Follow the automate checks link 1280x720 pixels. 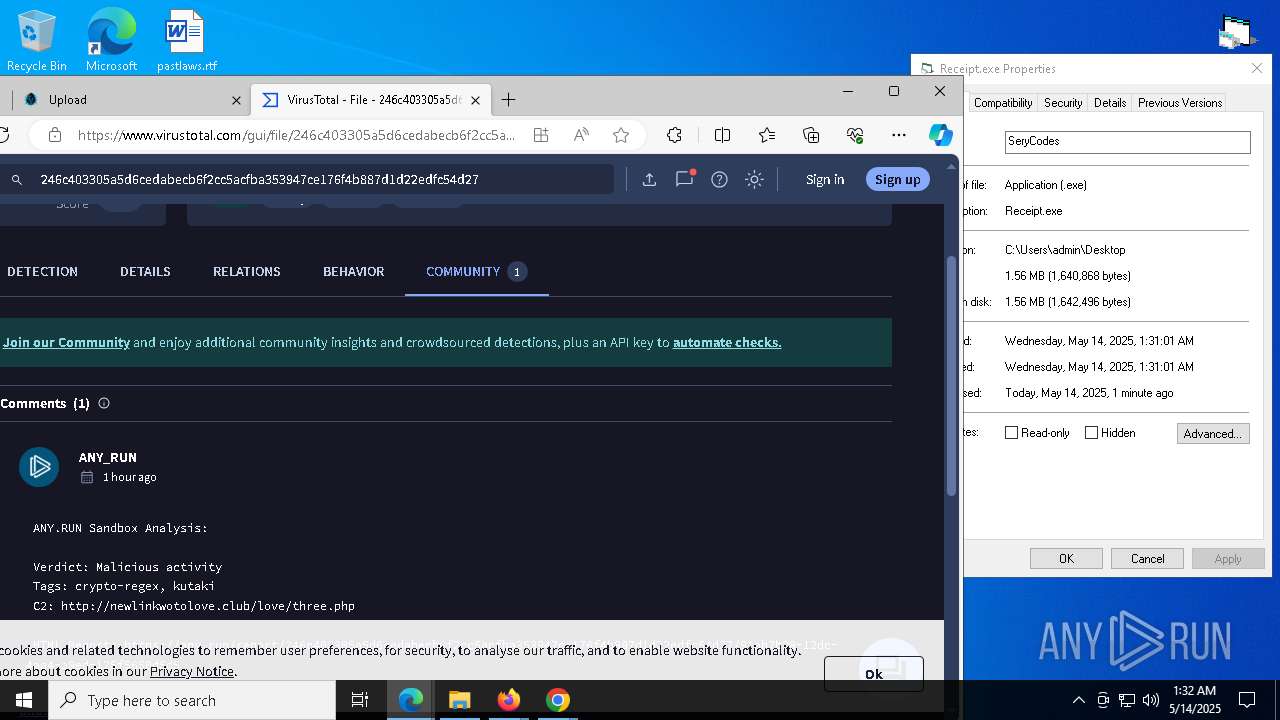(x=727, y=342)
